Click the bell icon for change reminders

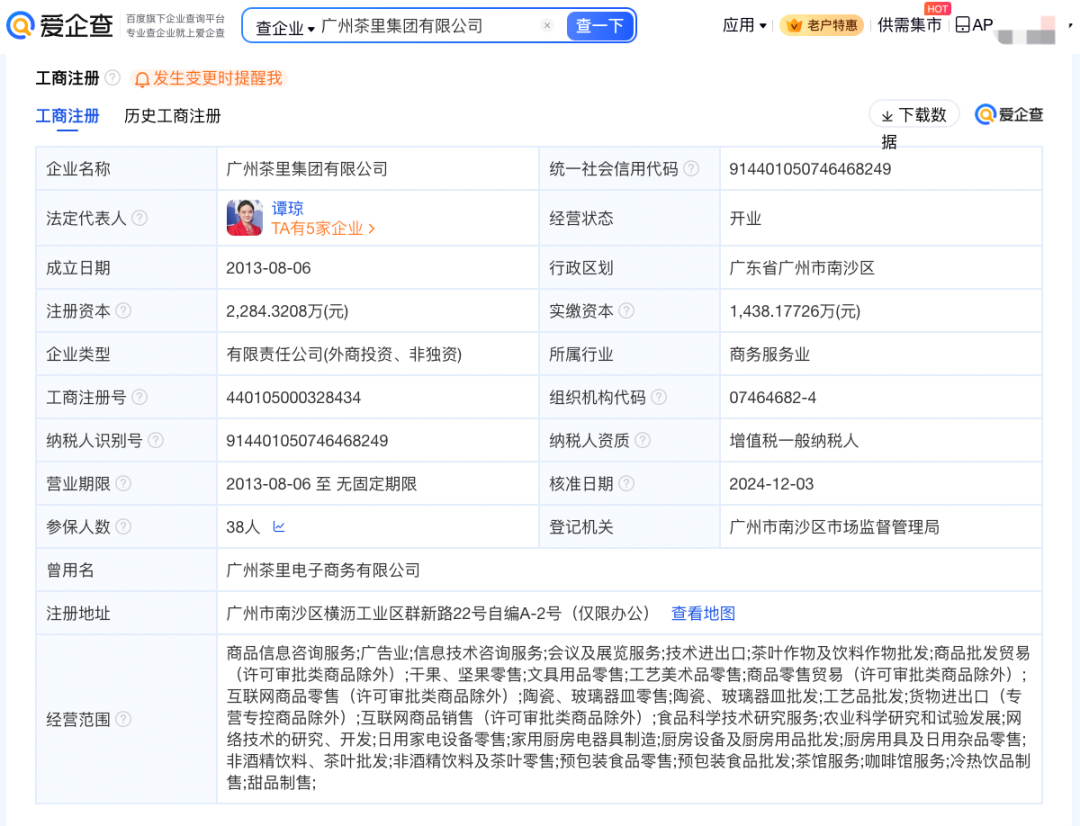tap(142, 79)
